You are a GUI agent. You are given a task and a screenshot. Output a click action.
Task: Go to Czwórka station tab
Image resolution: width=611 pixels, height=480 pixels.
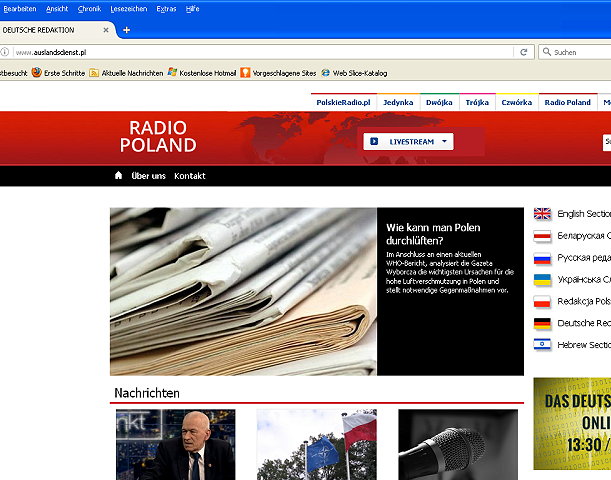[517, 102]
